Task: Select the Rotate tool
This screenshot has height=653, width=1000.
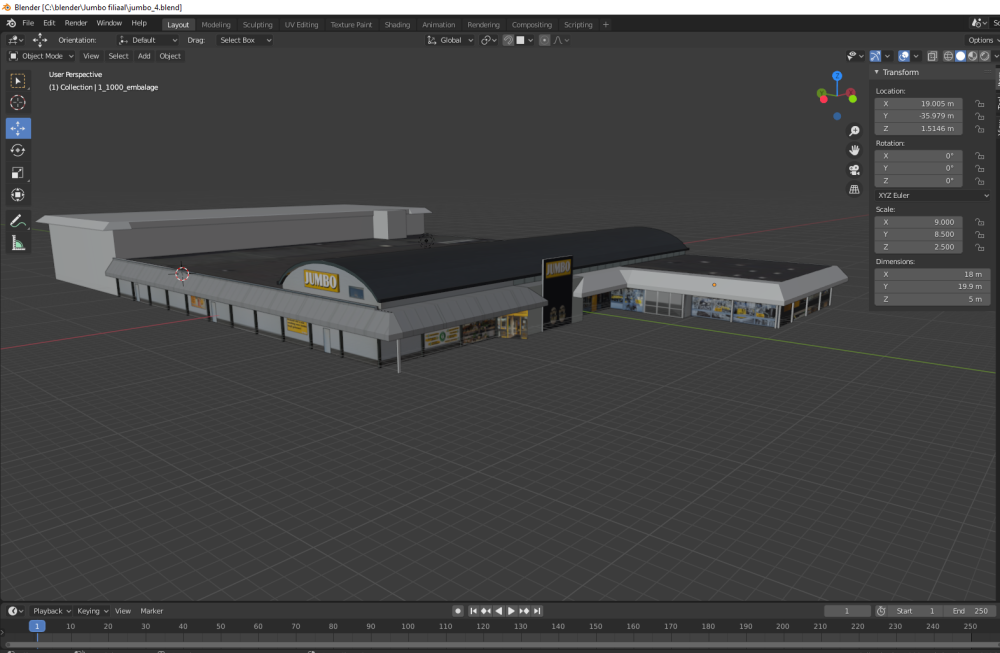Action: pyautogui.click(x=18, y=150)
